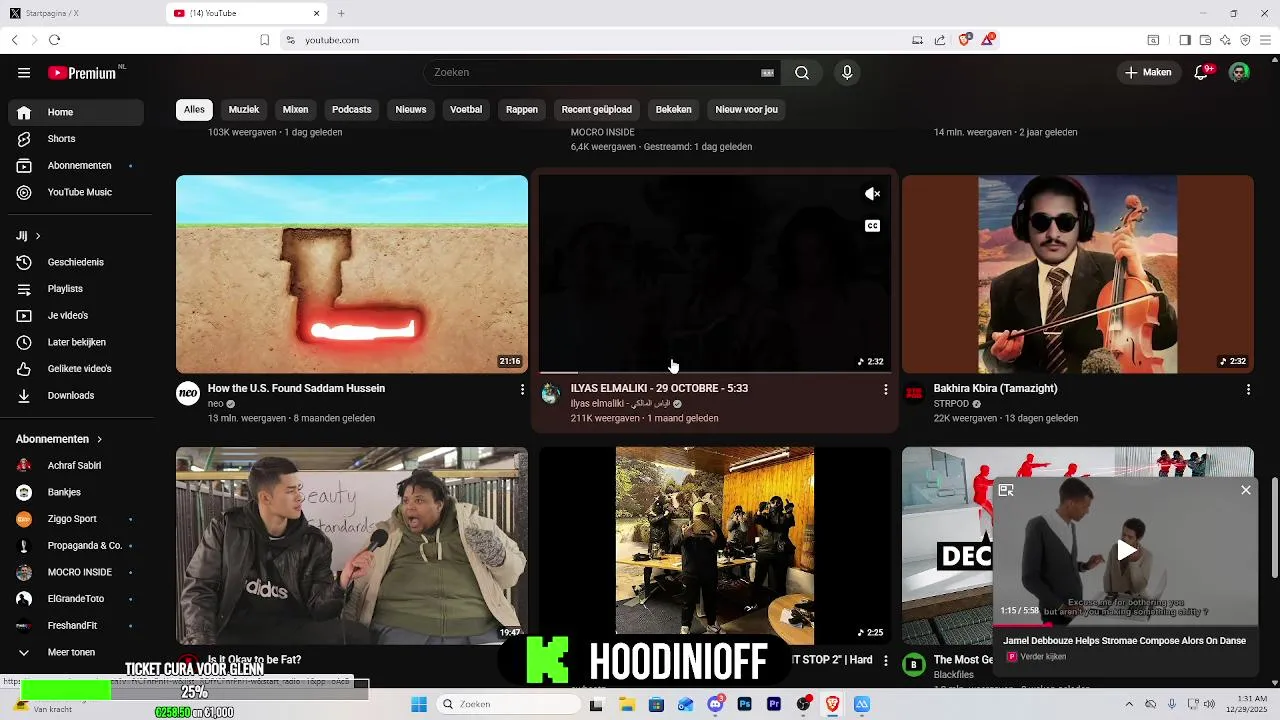Open options menu for Saddam Hussein video
The image size is (1280, 720).
point(522,389)
